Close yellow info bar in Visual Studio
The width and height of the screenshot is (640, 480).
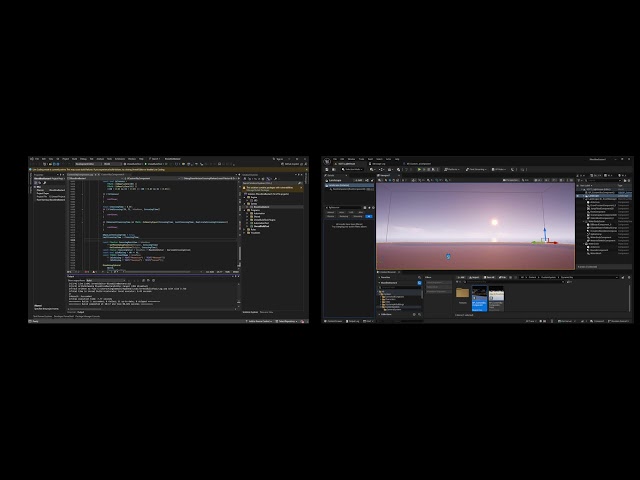pos(307,169)
